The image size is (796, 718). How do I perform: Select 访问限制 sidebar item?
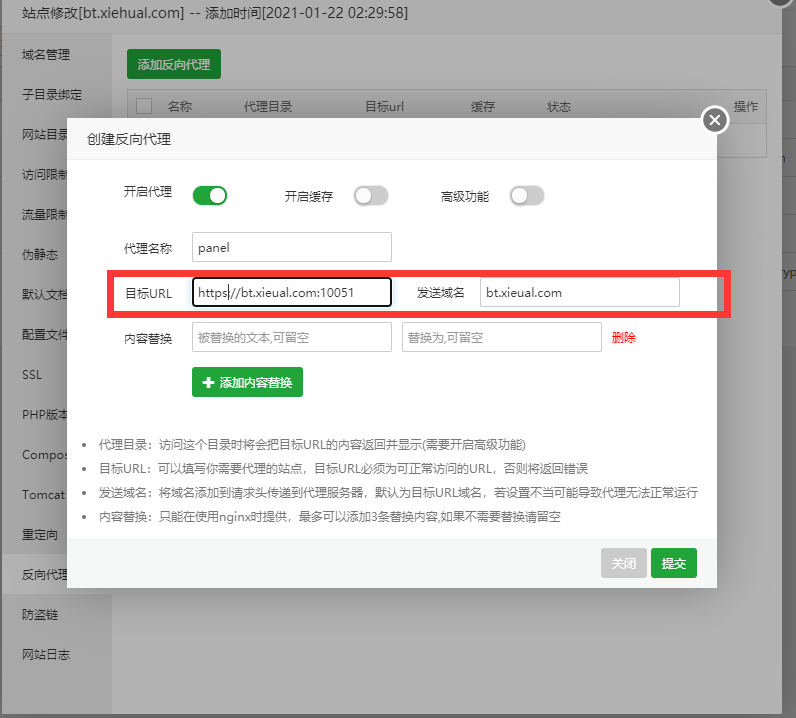[45, 175]
